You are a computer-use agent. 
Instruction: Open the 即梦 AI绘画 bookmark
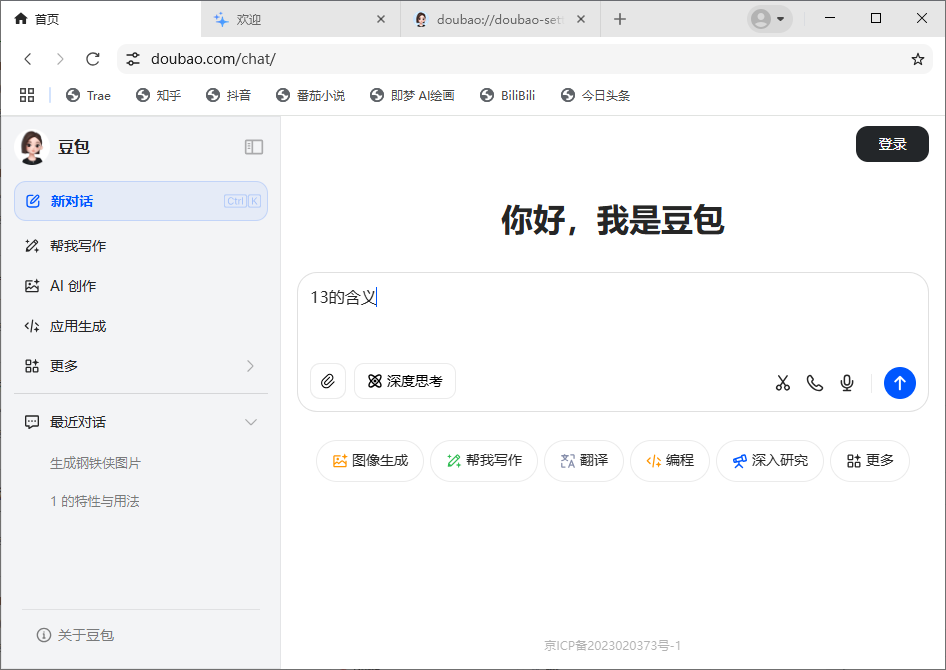coord(412,95)
